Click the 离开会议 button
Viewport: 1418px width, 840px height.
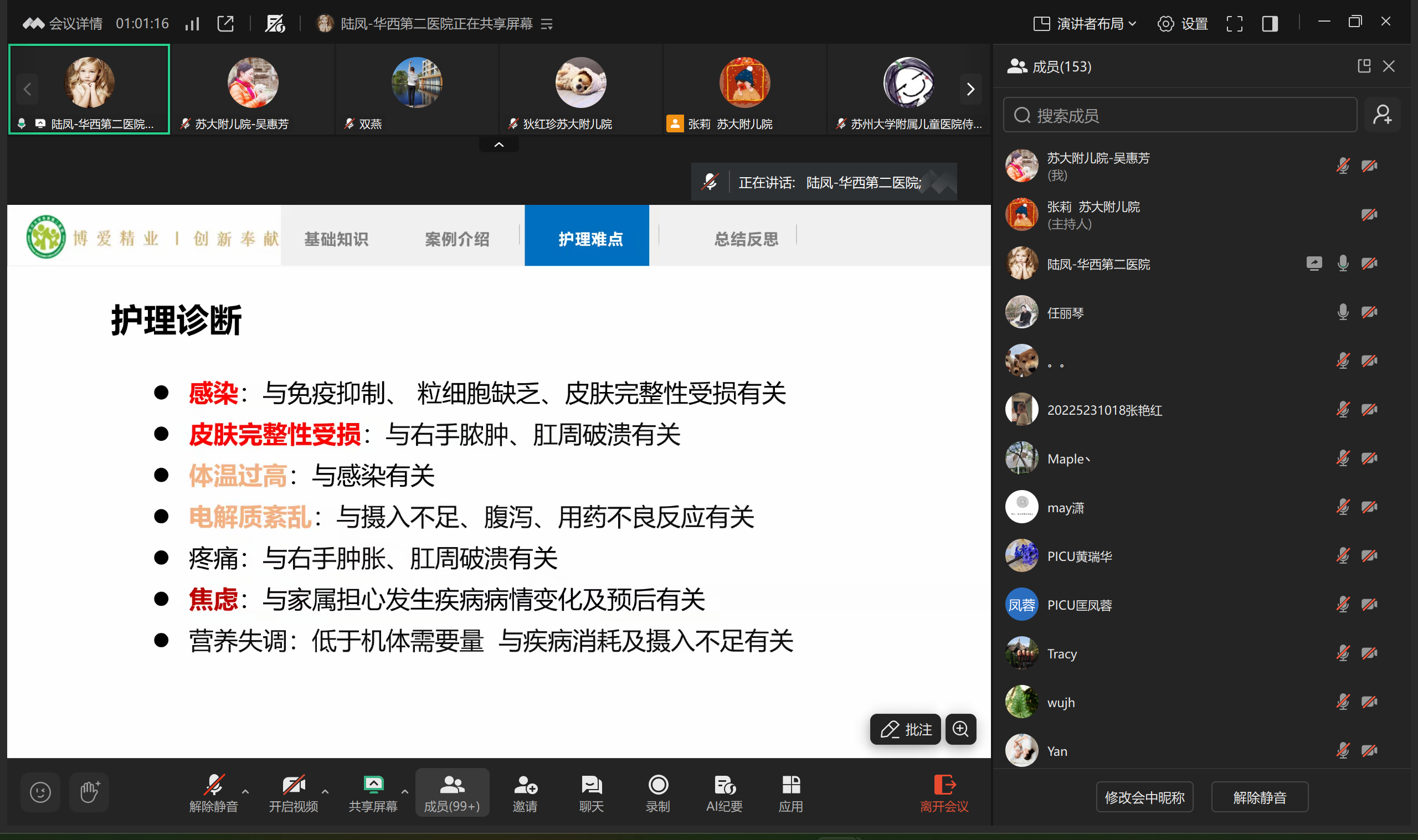click(x=944, y=792)
